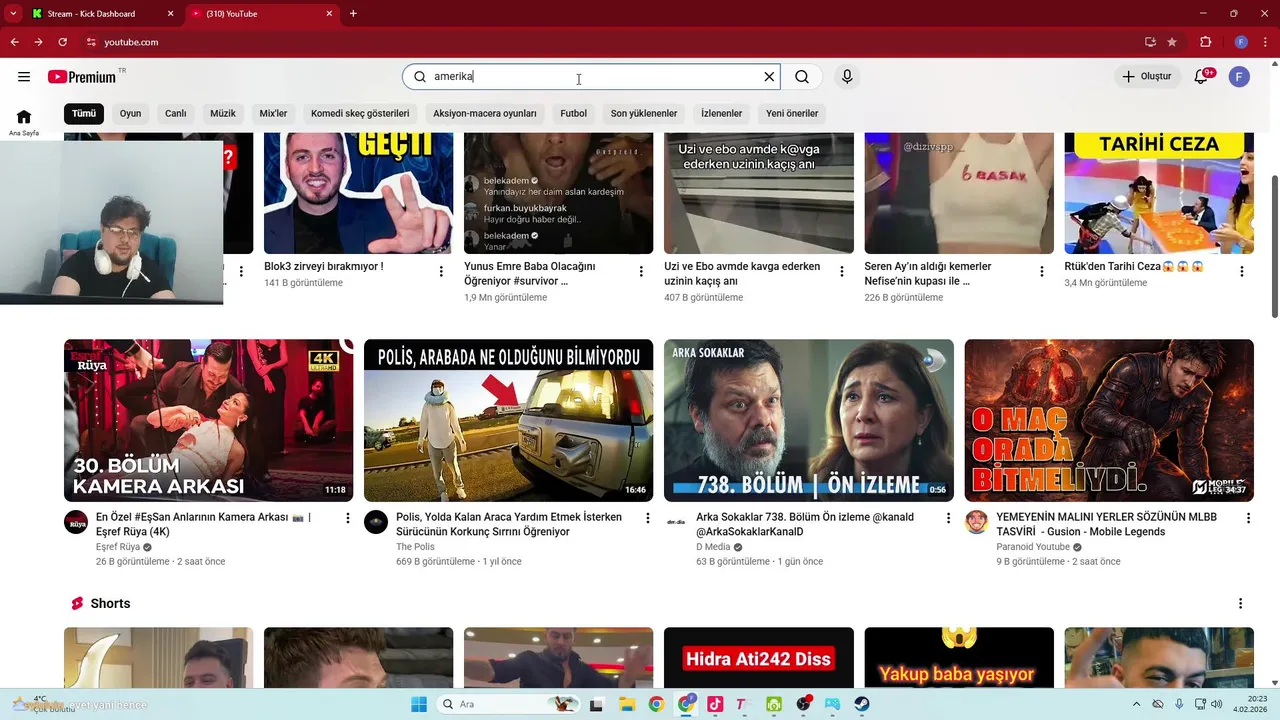Open Shorts section three-dot menu
The image size is (1280, 720).
click(1240, 604)
